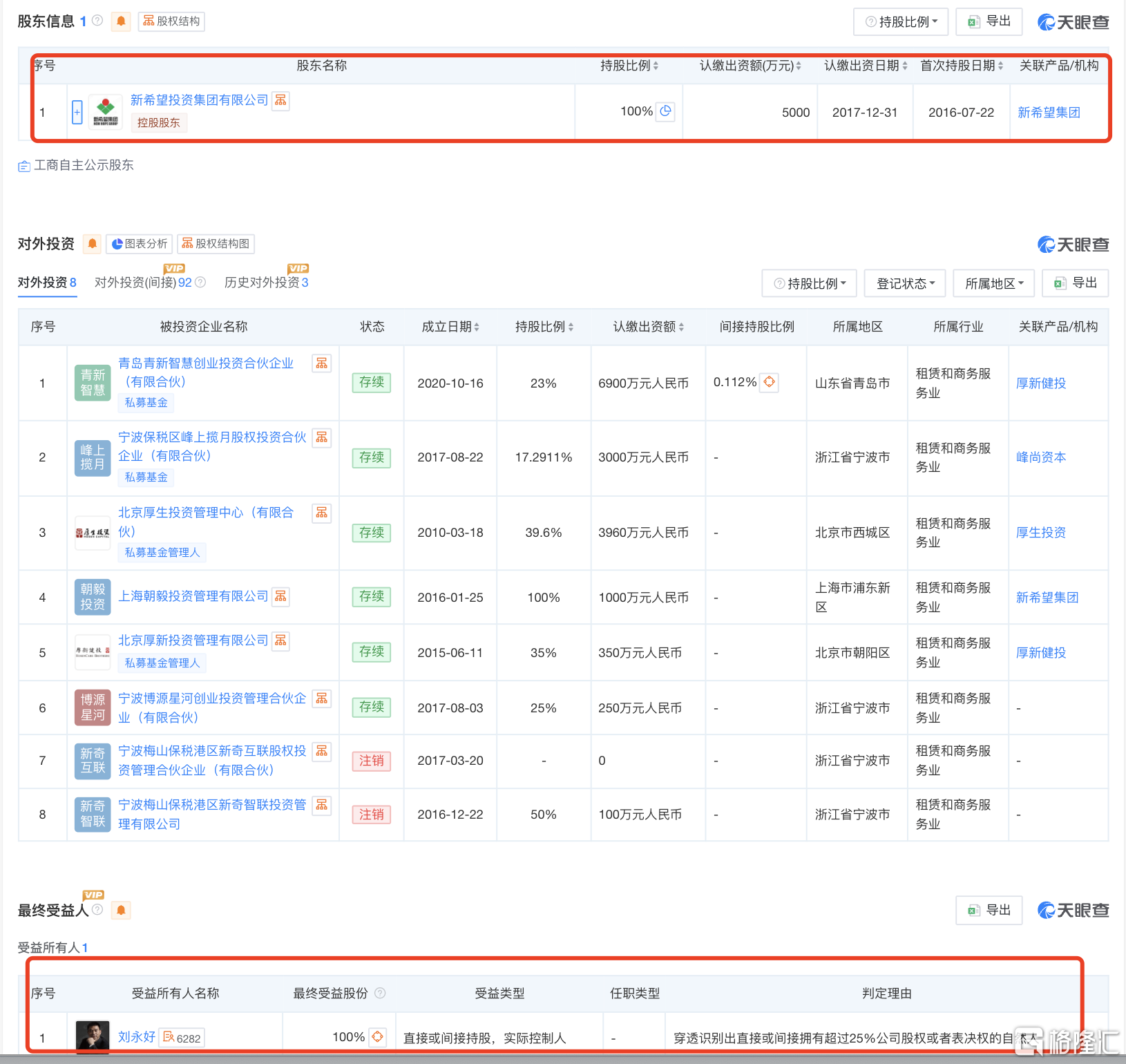
Task: Open 持股比例 dropdown in 对外投资 section
Action: (810, 284)
